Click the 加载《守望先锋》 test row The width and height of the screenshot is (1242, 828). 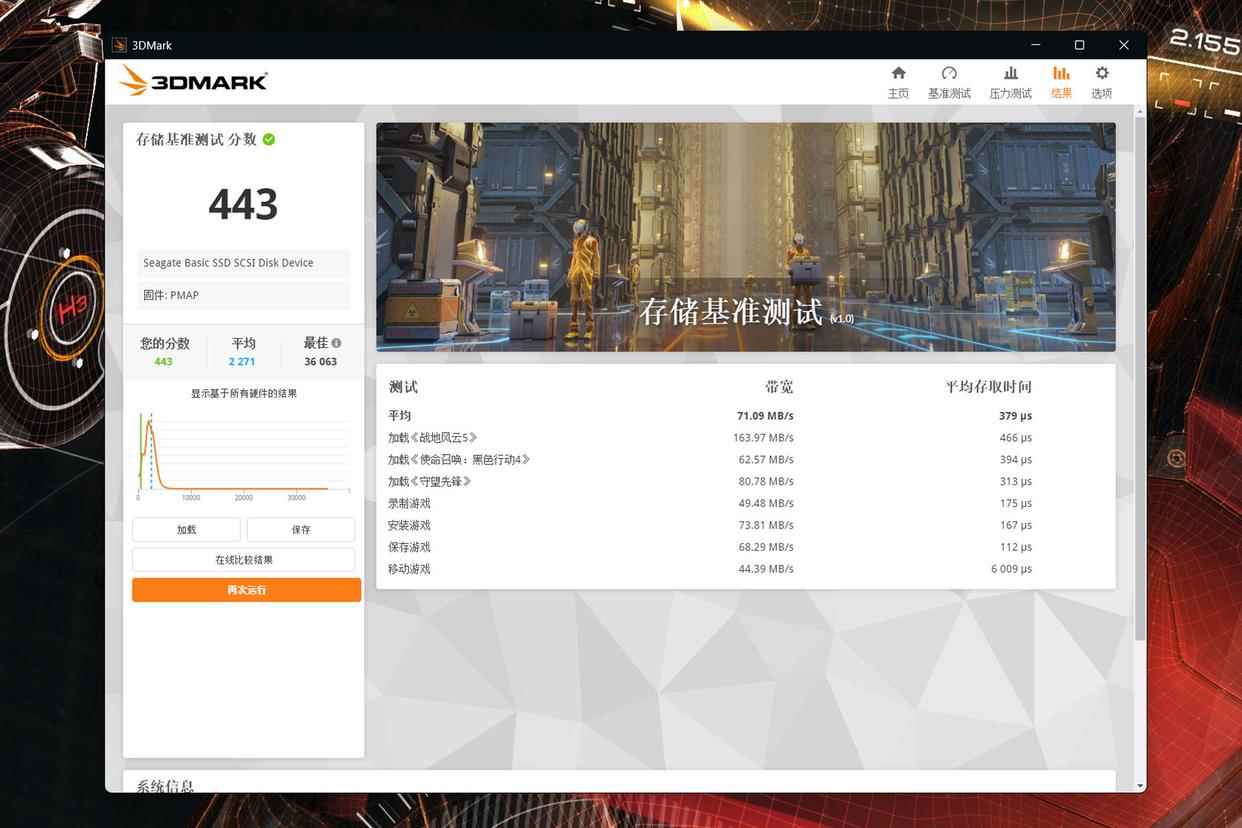coord(745,481)
